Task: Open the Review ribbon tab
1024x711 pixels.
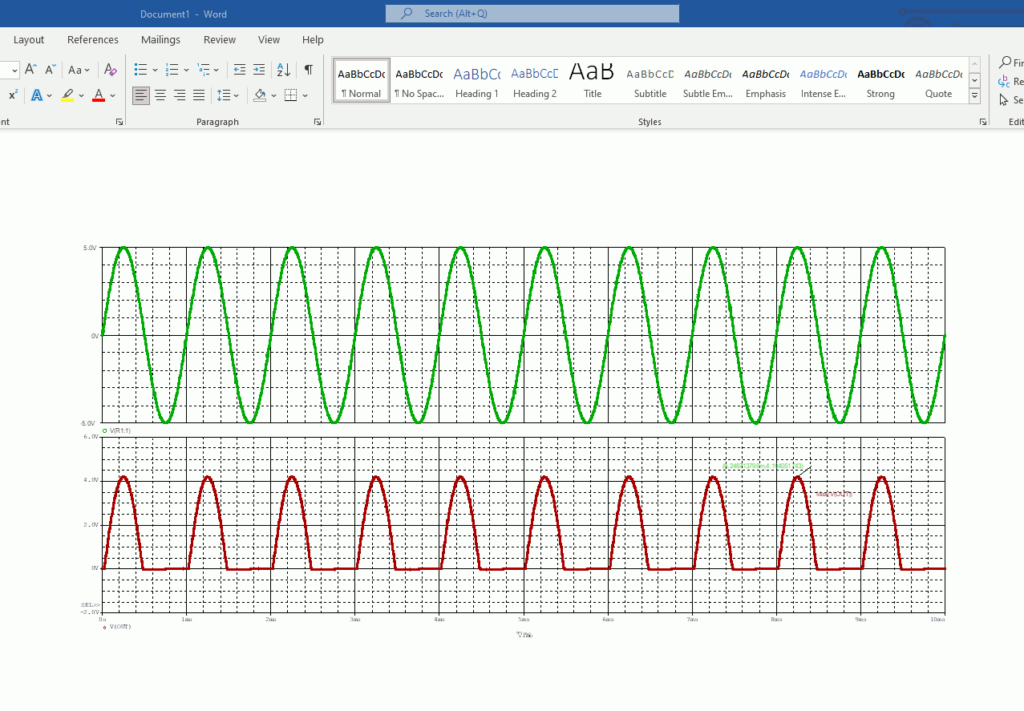Action: pos(219,40)
